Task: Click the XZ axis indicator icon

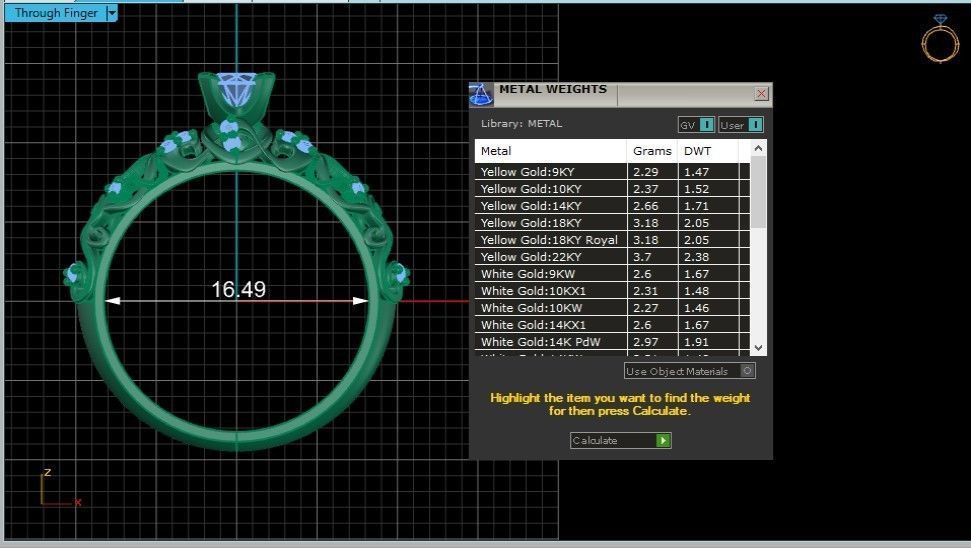Action: (60, 489)
